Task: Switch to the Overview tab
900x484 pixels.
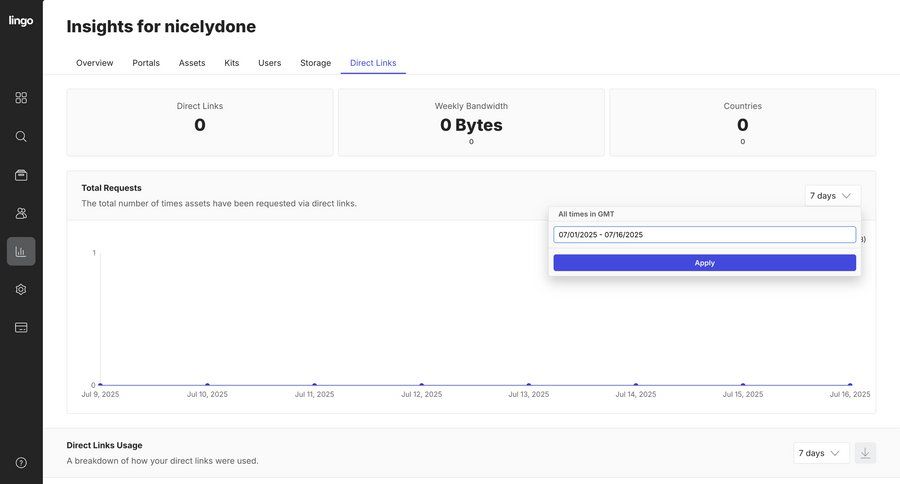Action: pyautogui.click(x=95, y=63)
